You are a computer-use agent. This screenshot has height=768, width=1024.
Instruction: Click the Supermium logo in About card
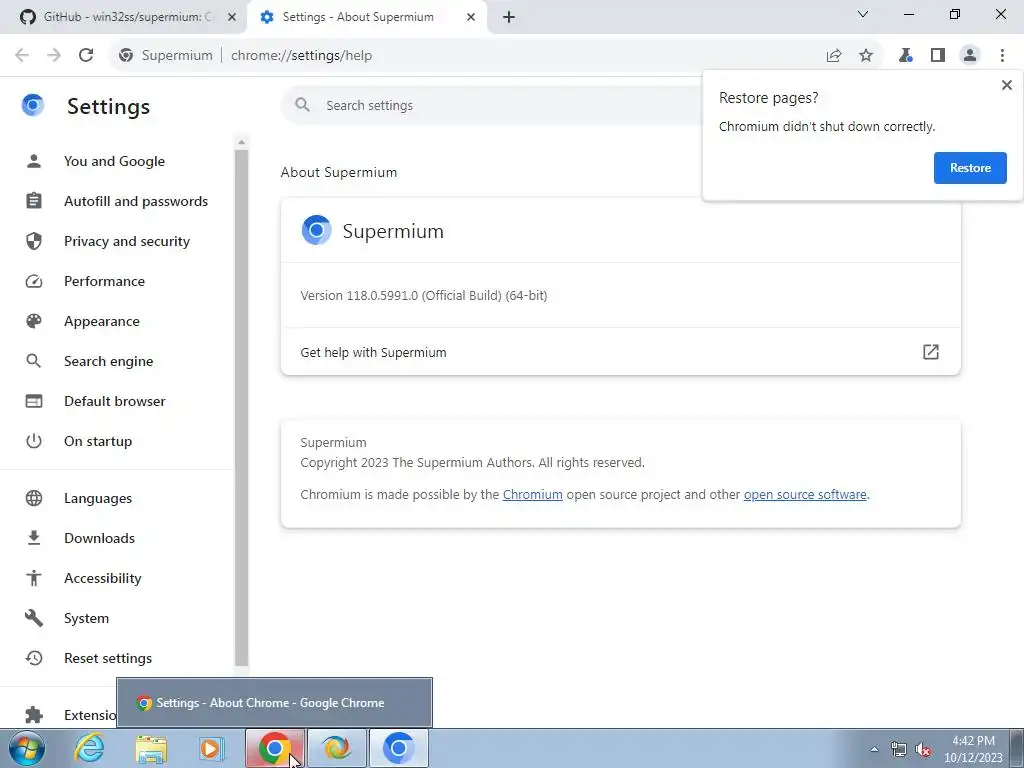click(316, 230)
